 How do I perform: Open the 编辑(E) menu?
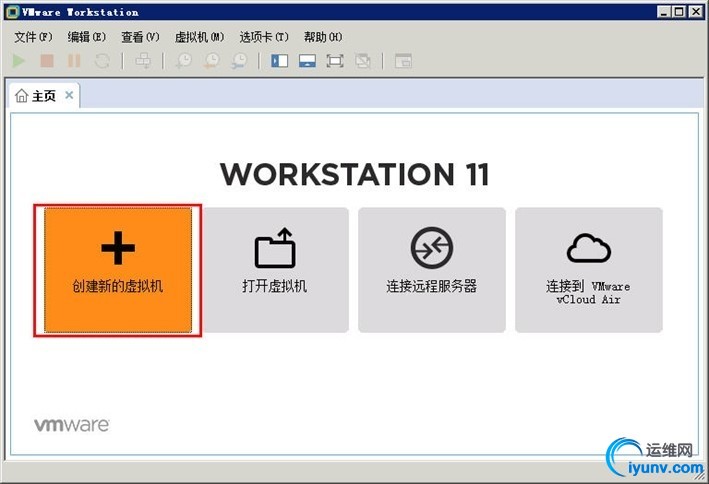coord(86,37)
